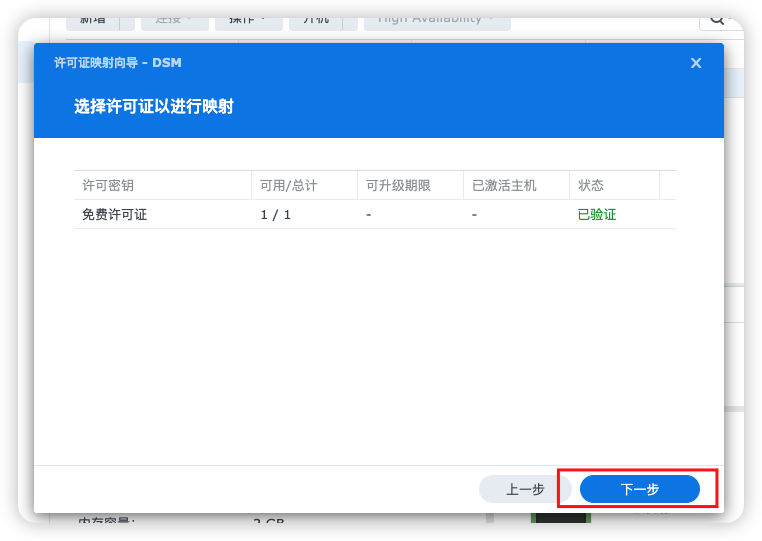Click the 许可密钥 column header
This screenshot has width=762, height=541.
pyautogui.click(x=162, y=185)
